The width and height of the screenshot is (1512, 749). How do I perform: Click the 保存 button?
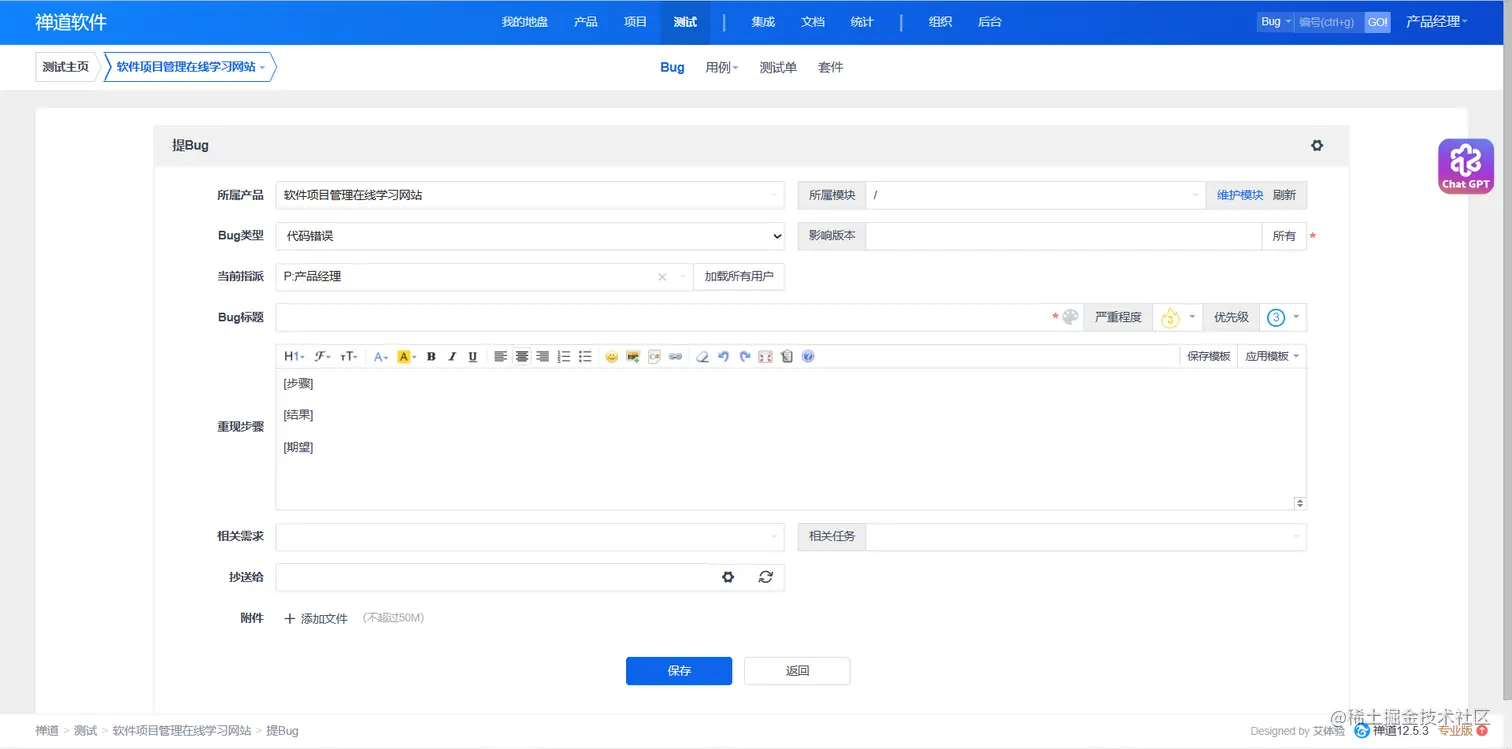click(x=679, y=671)
